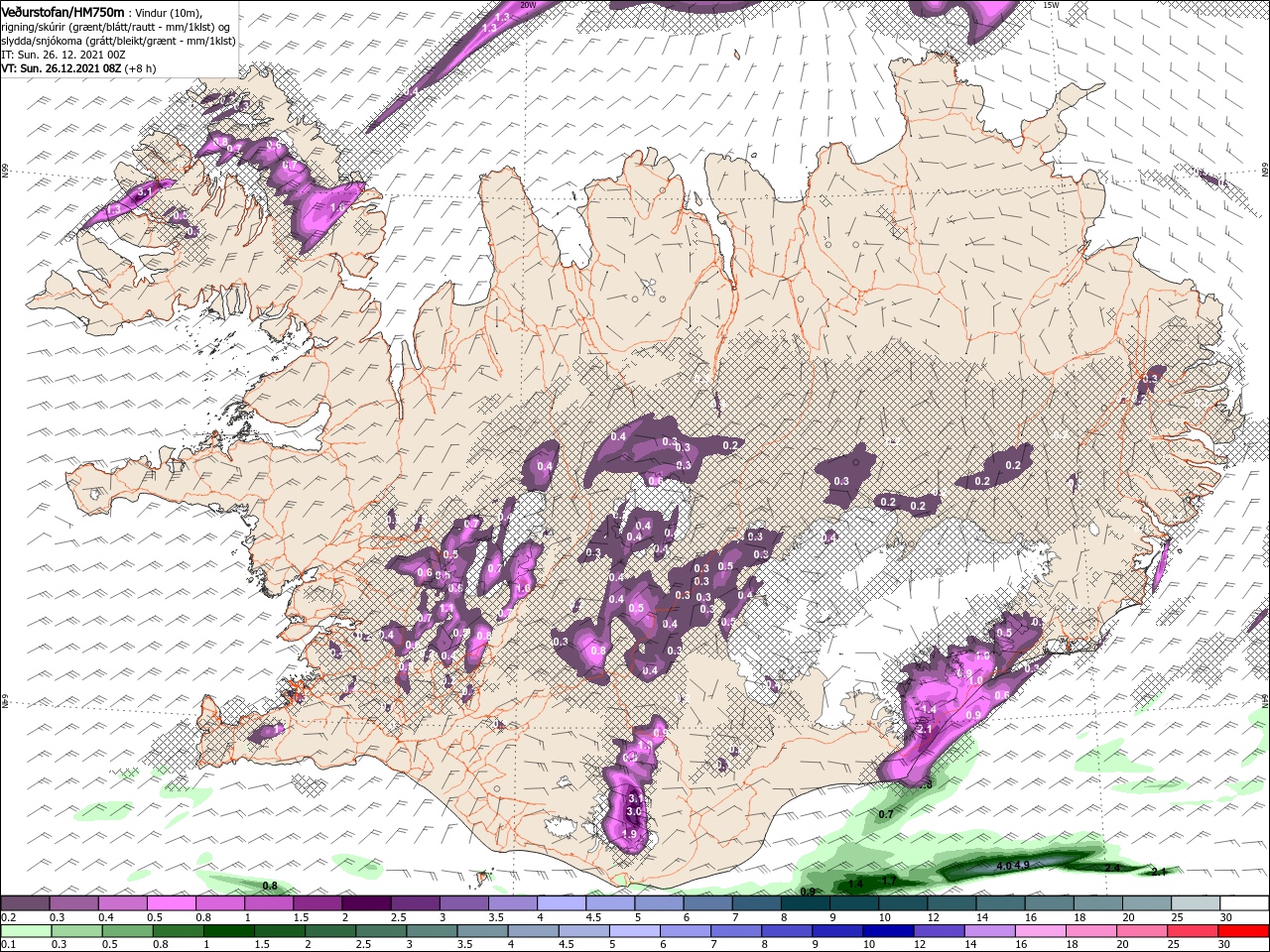Screen dimensions: 1270x952
Task: Pick the purple swatch between 0.2 and 0.3
Action: [25, 903]
